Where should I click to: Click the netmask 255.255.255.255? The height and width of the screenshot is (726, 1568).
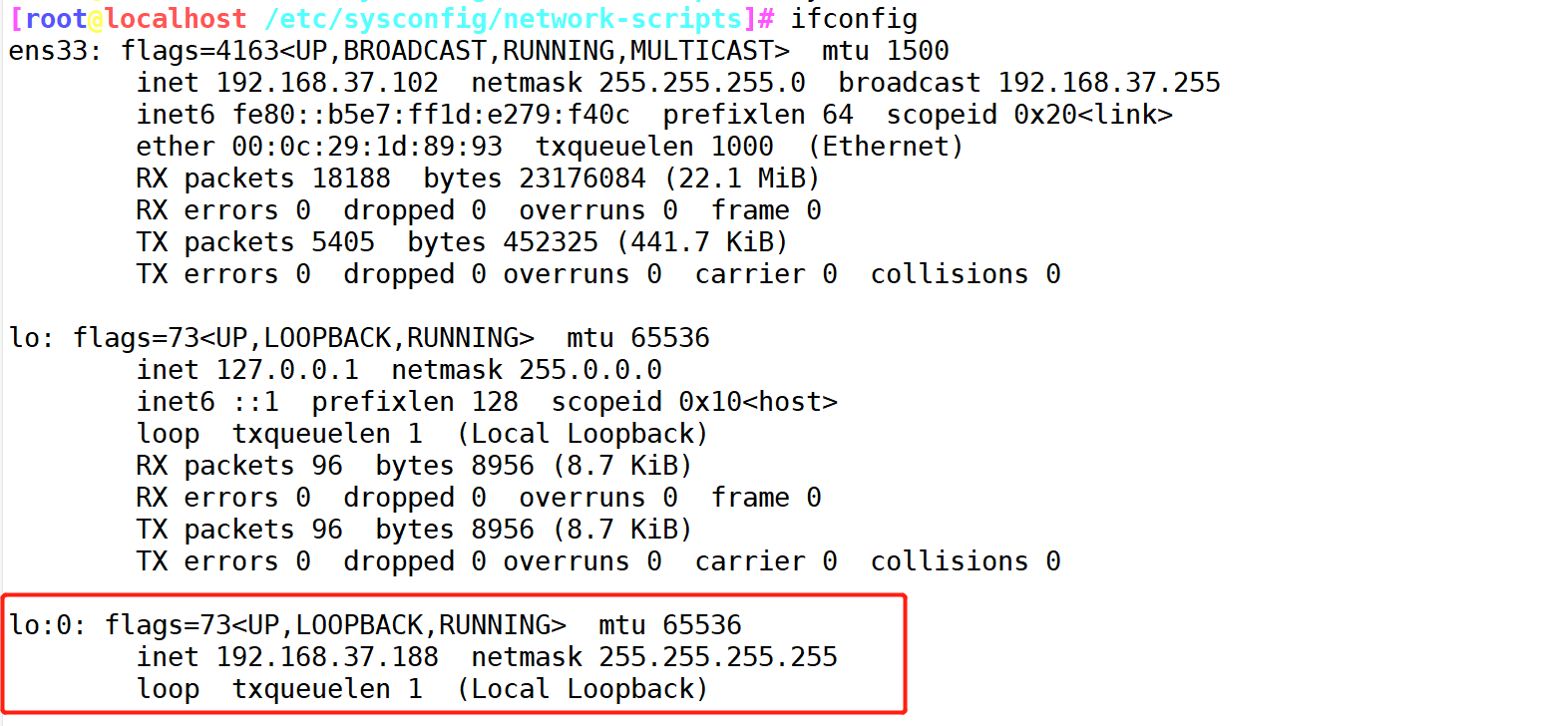(718, 657)
